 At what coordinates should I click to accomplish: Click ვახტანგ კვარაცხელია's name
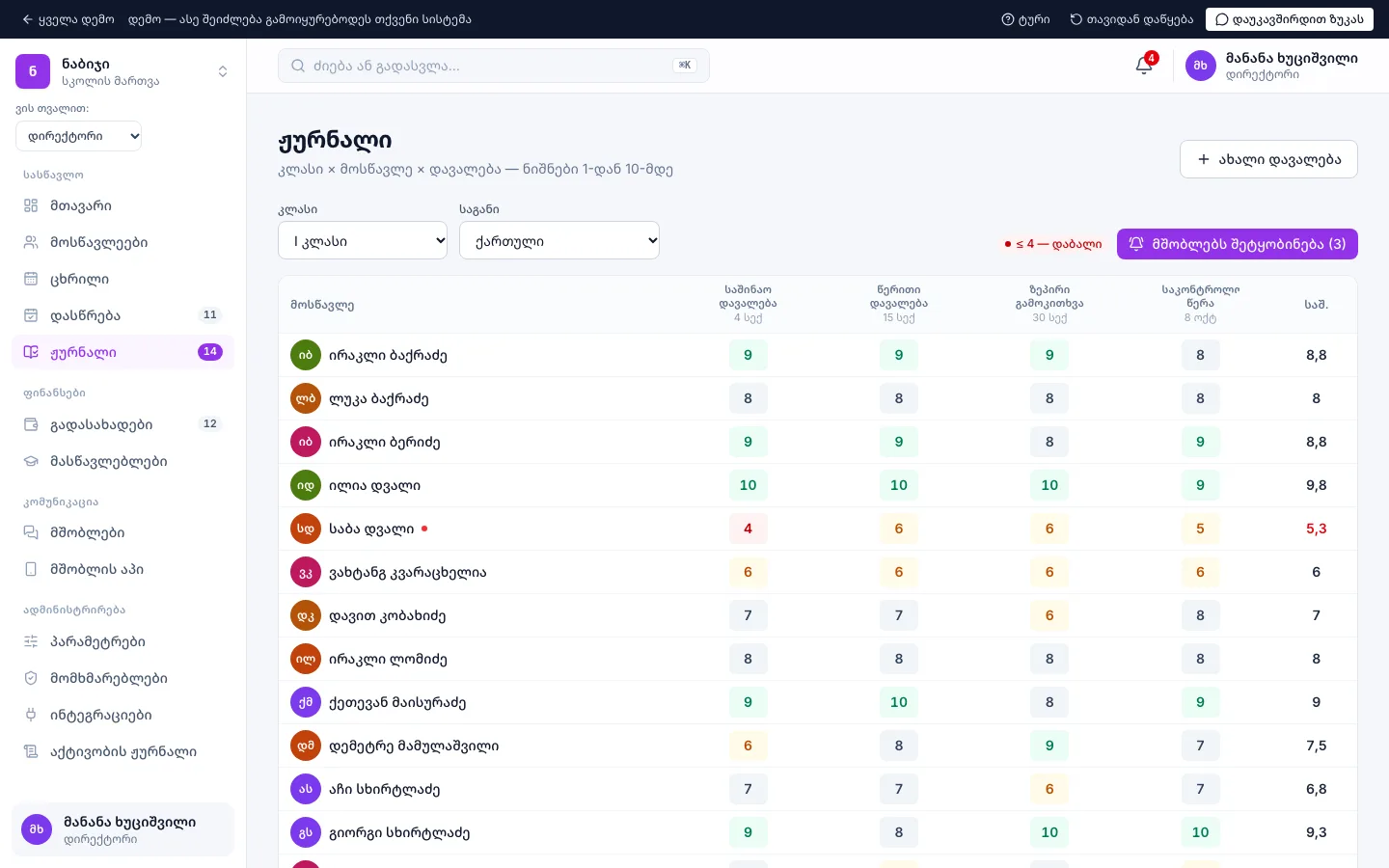pos(408,572)
